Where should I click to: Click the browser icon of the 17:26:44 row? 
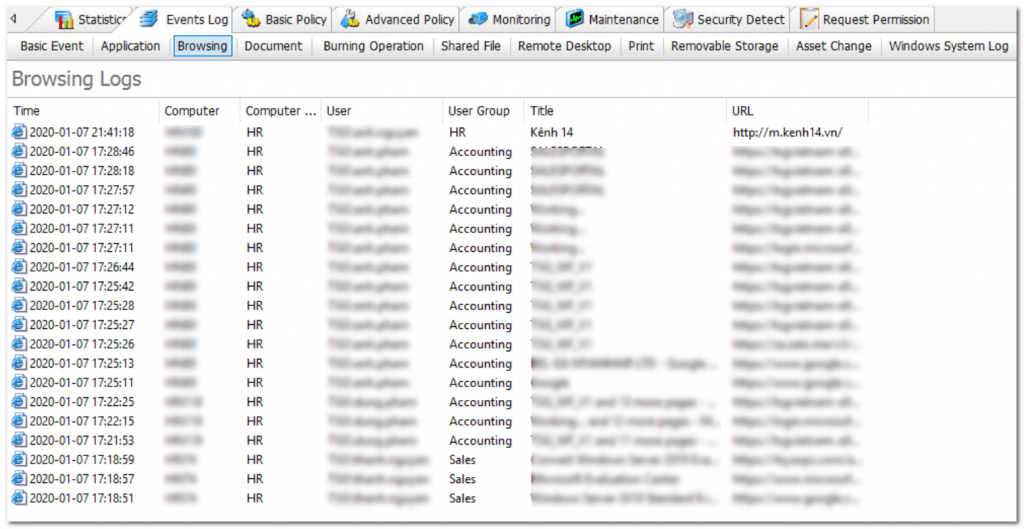pyautogui.click(x=20, y=267)
